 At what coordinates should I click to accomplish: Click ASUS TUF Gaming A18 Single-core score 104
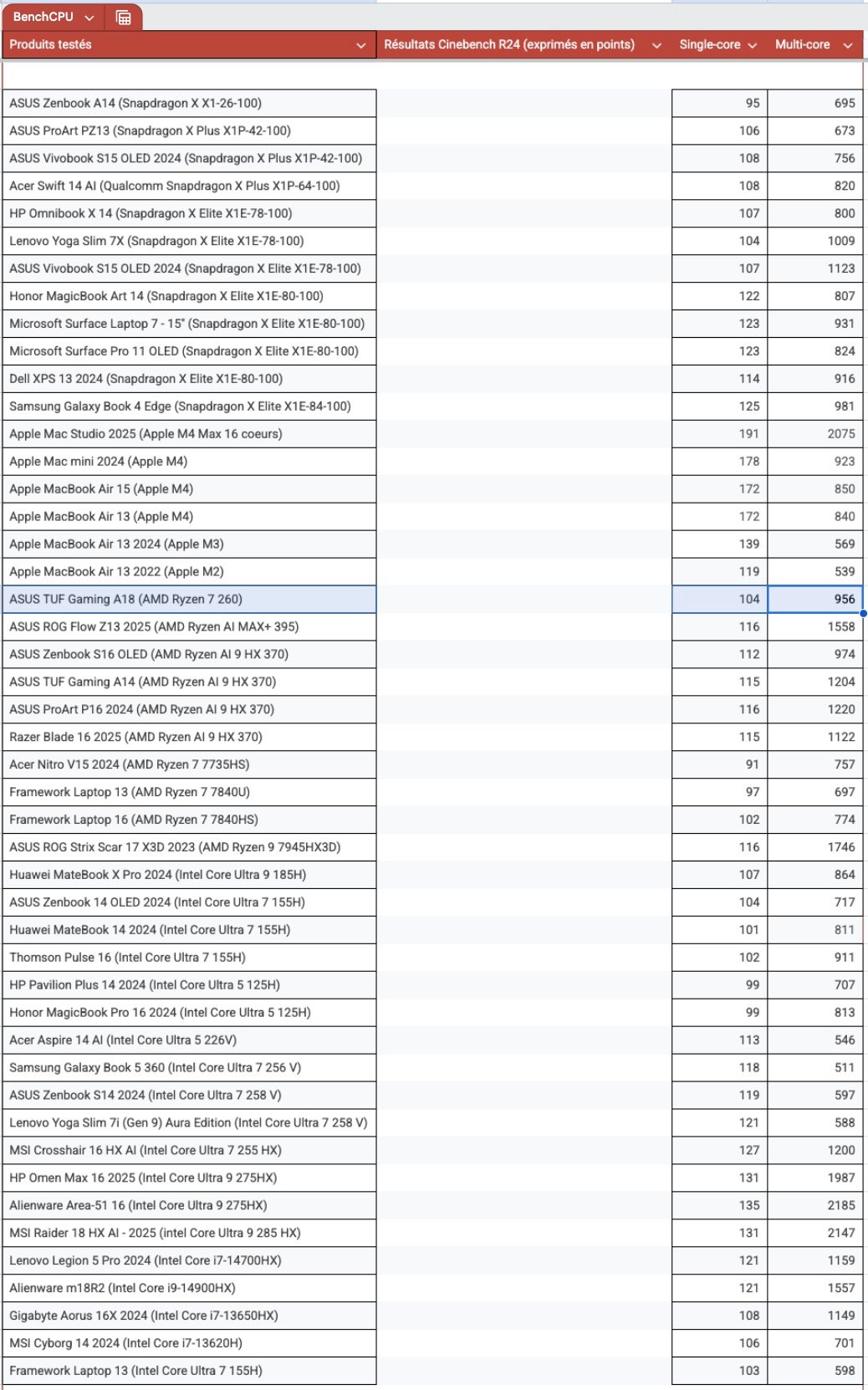pyautogui.click(x=720, y=600)
